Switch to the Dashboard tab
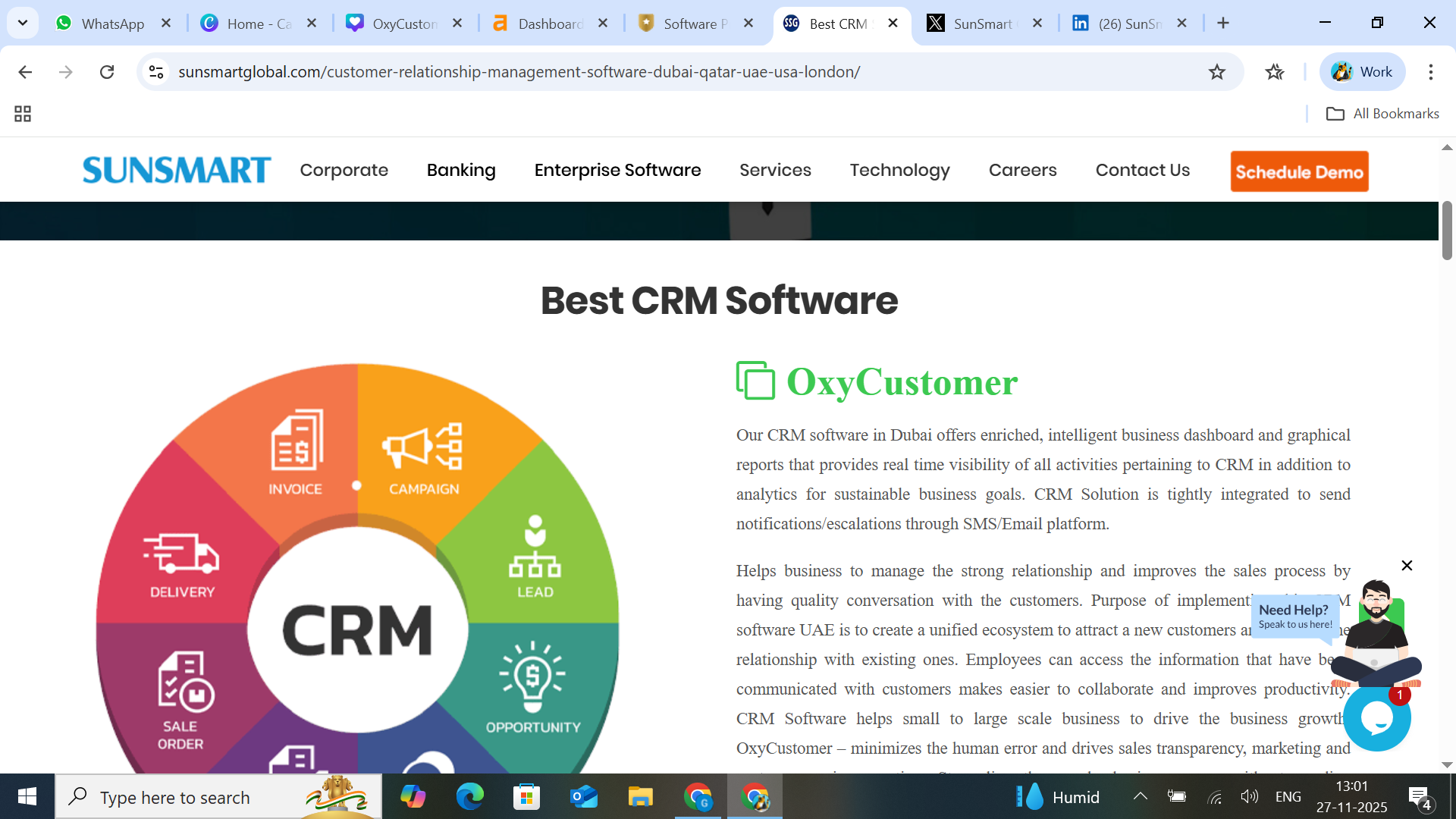This screenshot has height=819, width=1456. pos(551,24)
